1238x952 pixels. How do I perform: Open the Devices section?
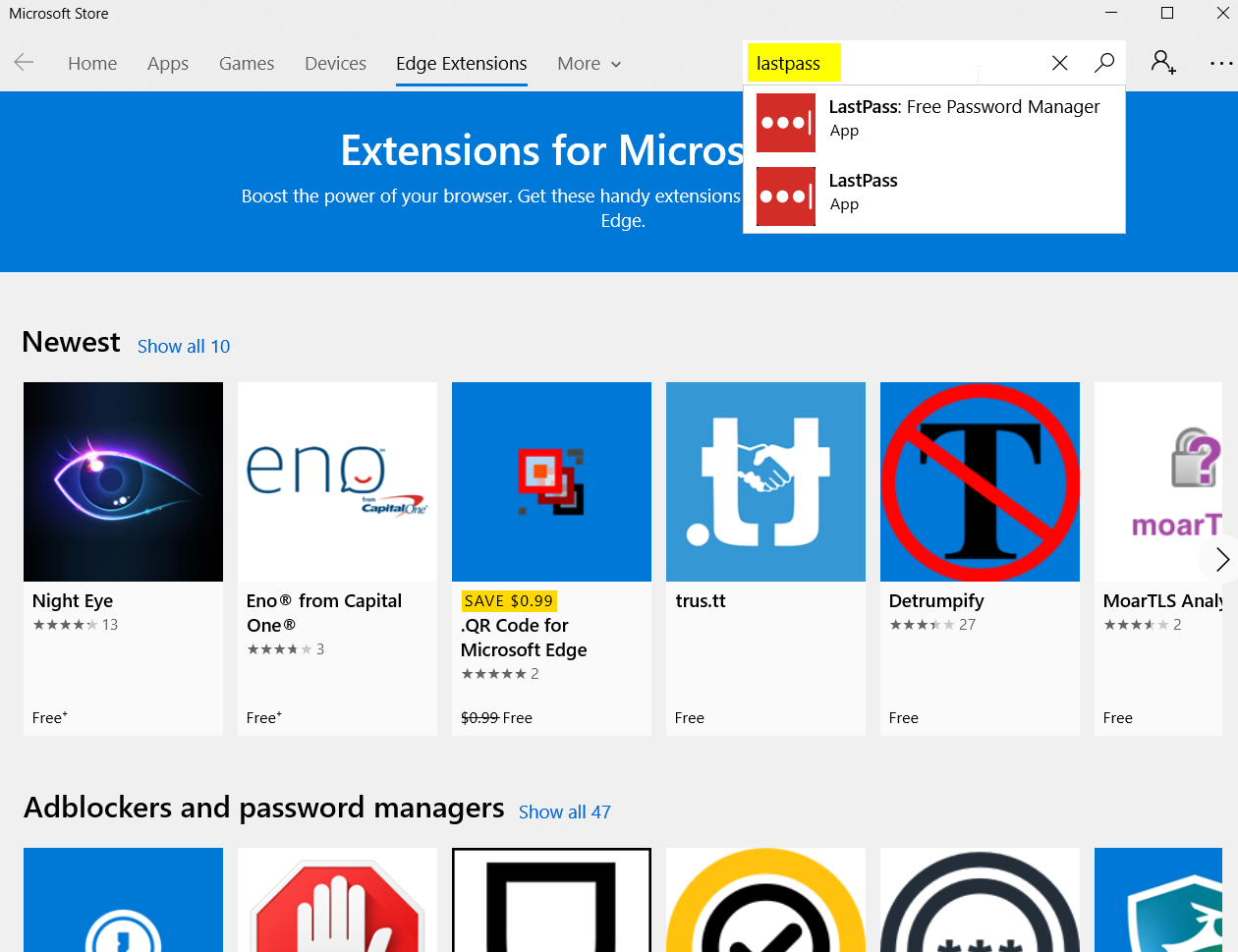(x=335, y=63)
